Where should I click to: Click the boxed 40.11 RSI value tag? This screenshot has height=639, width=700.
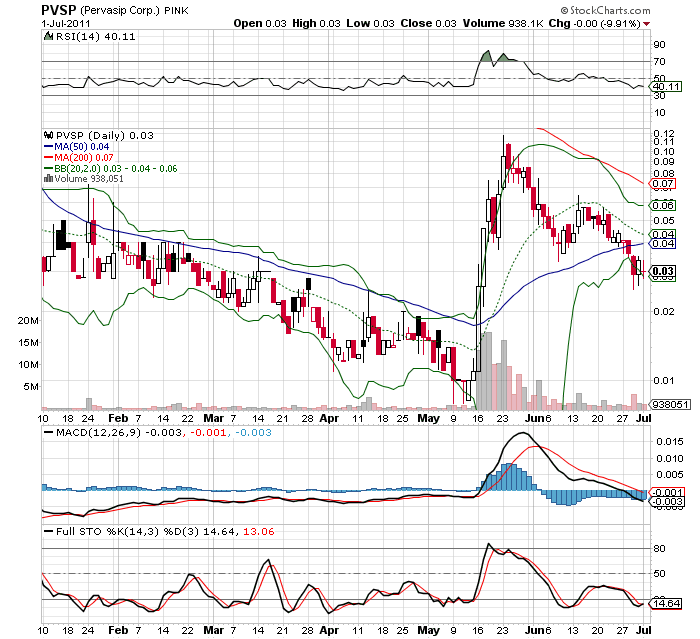(667, 87)
